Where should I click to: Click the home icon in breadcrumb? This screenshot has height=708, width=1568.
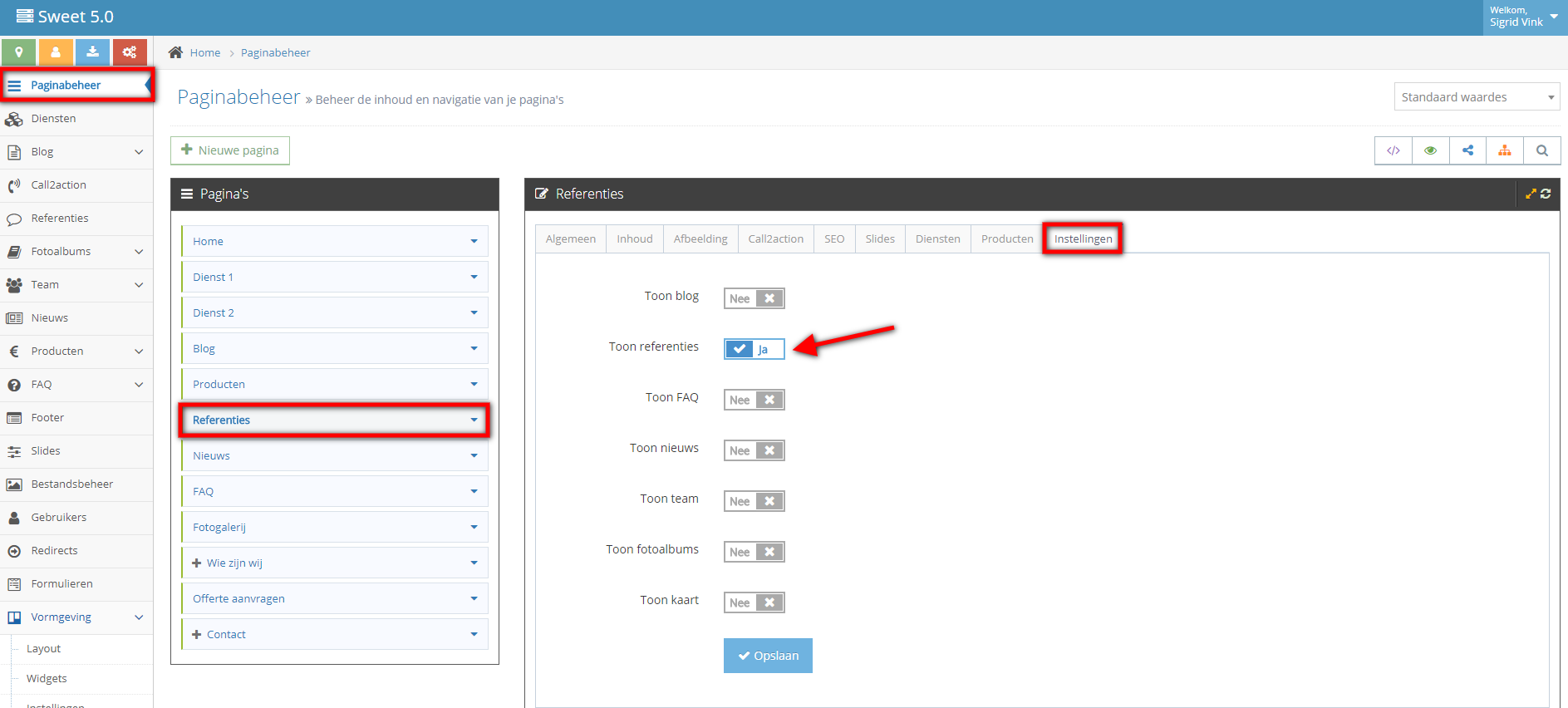point(175,52)
